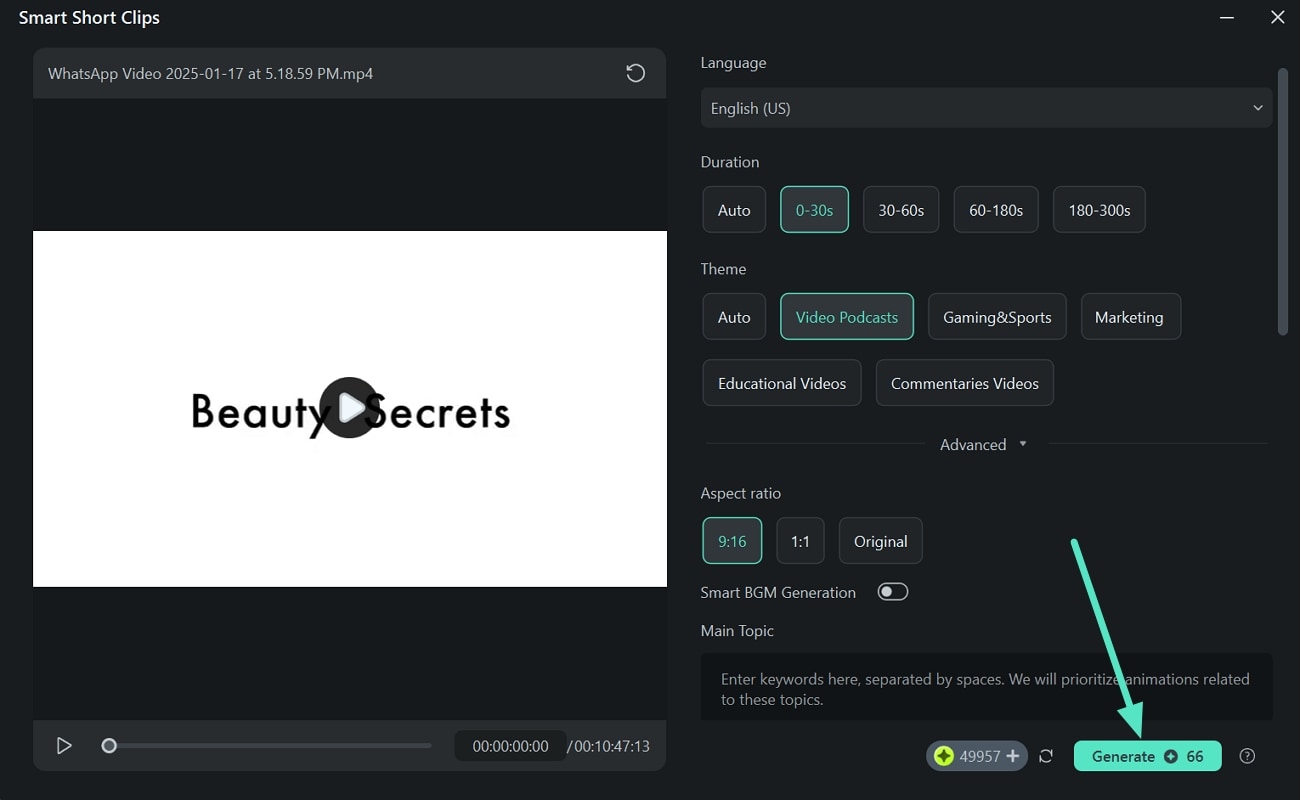Click the WhatsApp Video filename text
This screenshot has width=1300, height=800.
211,73
